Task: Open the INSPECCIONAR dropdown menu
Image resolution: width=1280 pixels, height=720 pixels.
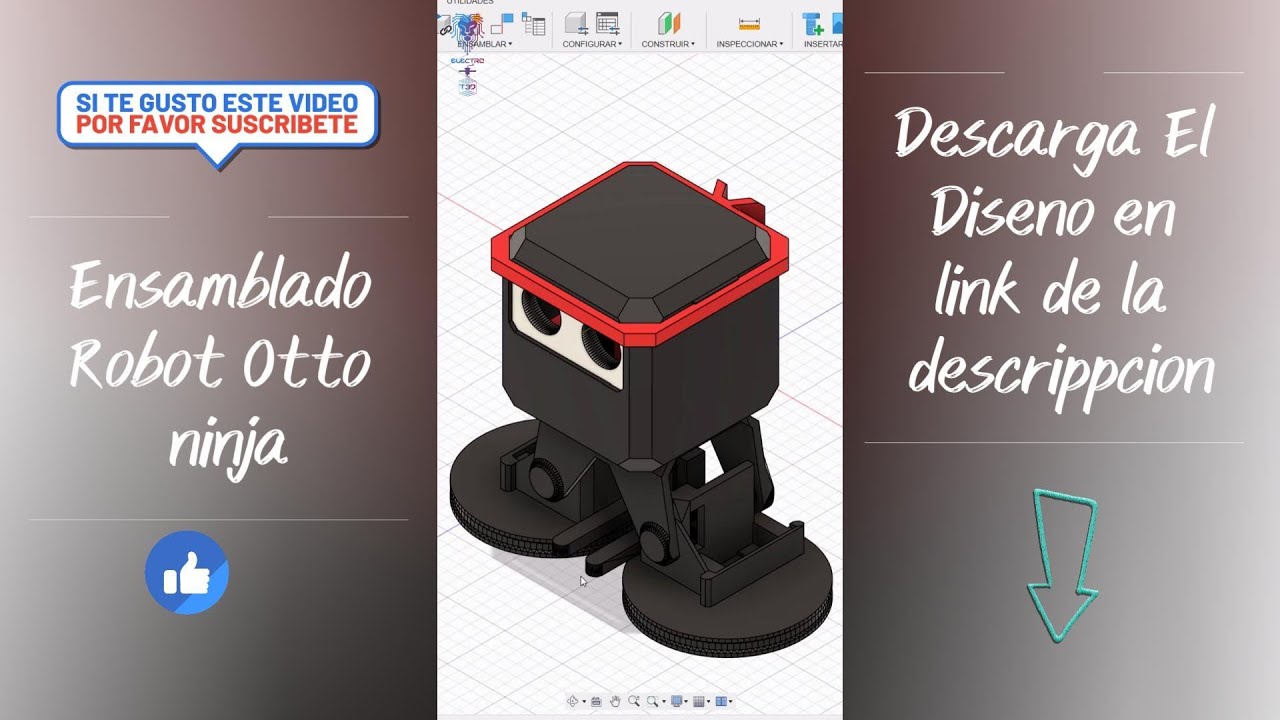Action: [750, 44]
